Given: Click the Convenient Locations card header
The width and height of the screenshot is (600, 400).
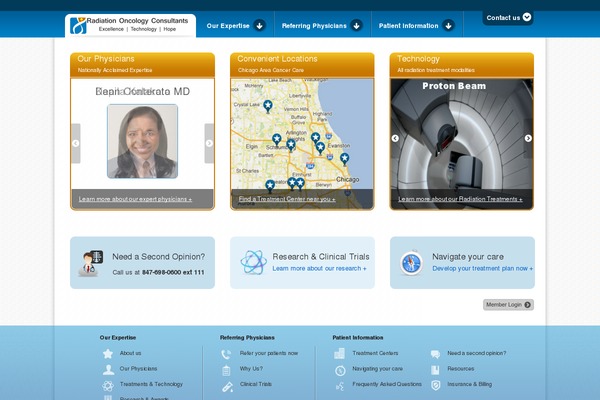Looking at the screenshot, I should point(302,65).
